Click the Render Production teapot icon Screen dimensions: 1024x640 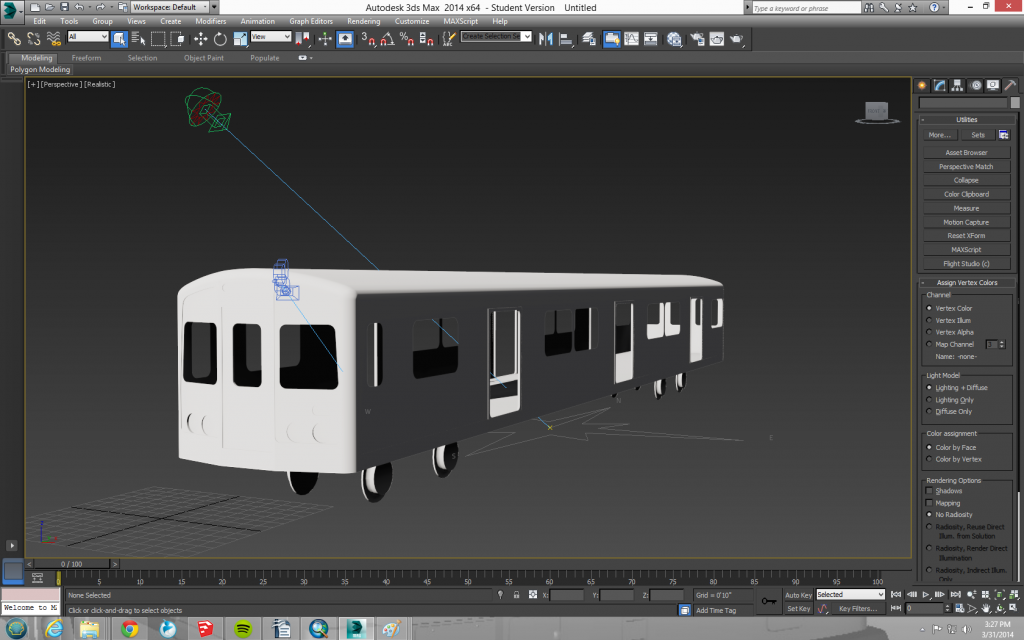coord(737,39)
